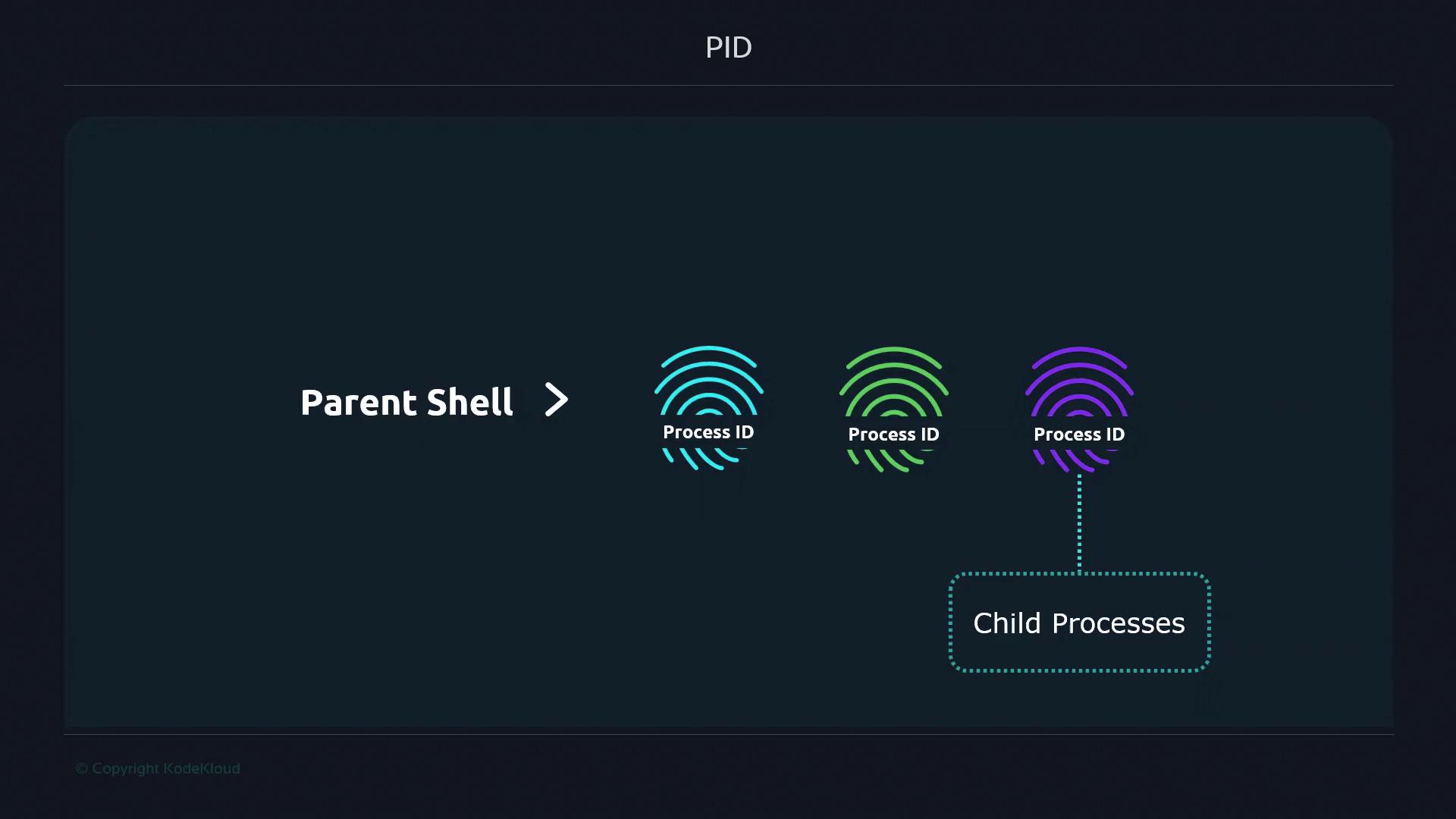Click the PID slide title
This screenshot has height=819, width=1456.
tap(728, 48)
